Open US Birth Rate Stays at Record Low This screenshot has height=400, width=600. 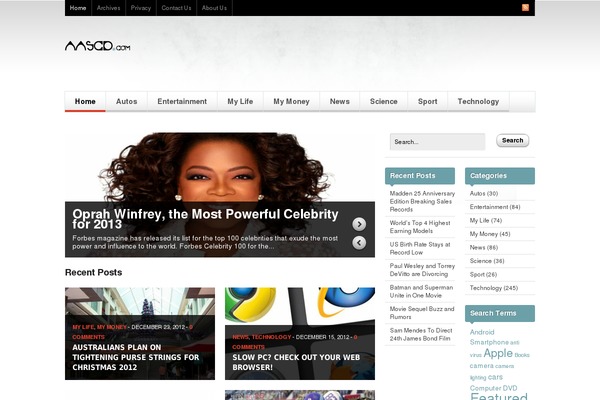(420, 248)
